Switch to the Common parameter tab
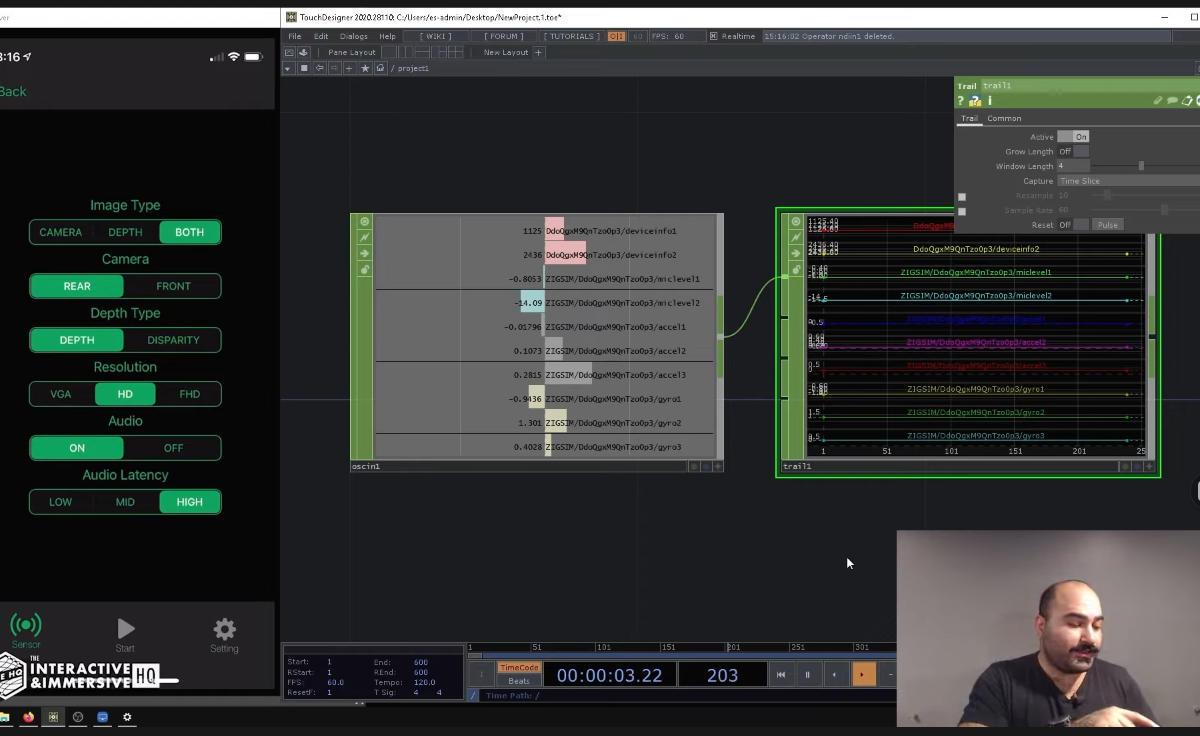Viewport: 1200px width, 736px height. click(x=1004, y=118)
